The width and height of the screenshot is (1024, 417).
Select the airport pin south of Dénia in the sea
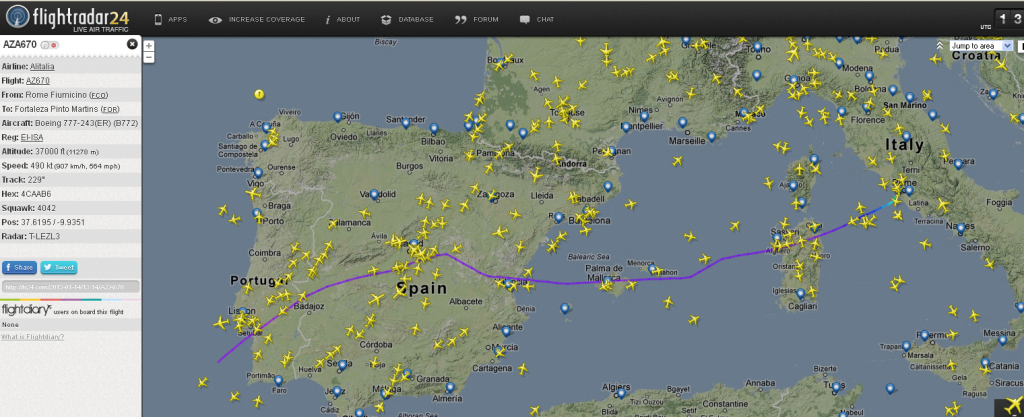pos(565,308)
